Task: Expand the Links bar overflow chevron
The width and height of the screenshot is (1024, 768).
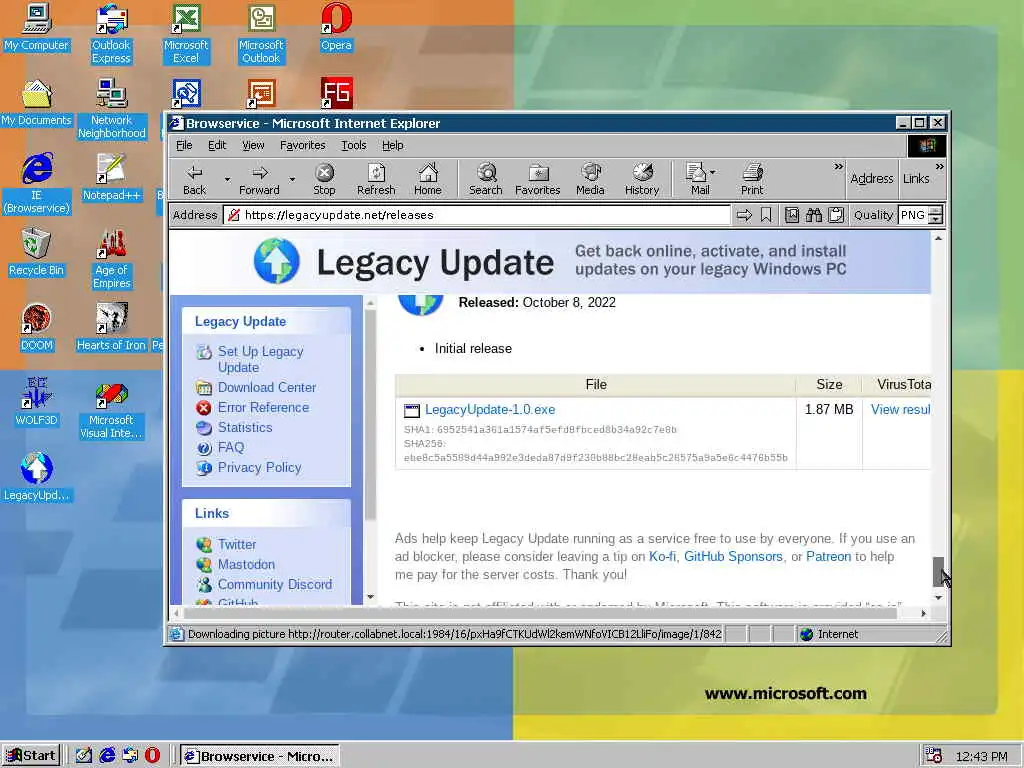Action: point(939,167)
